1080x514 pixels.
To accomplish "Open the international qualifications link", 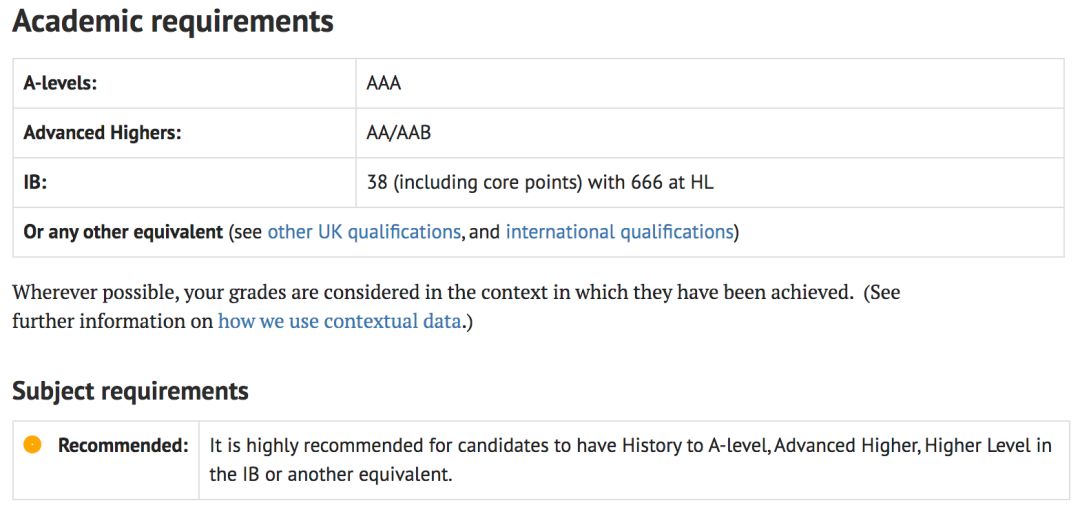I will tap(619, 232).
